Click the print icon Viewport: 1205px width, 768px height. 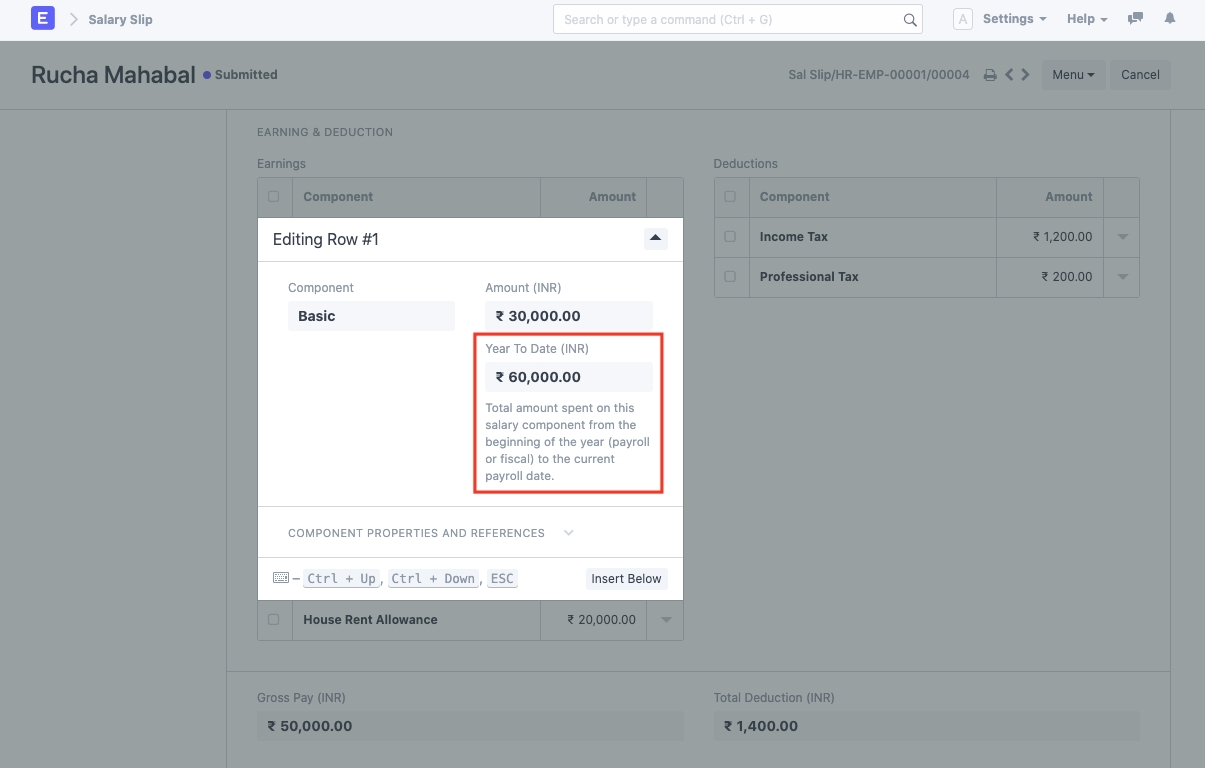pos(989,75)
